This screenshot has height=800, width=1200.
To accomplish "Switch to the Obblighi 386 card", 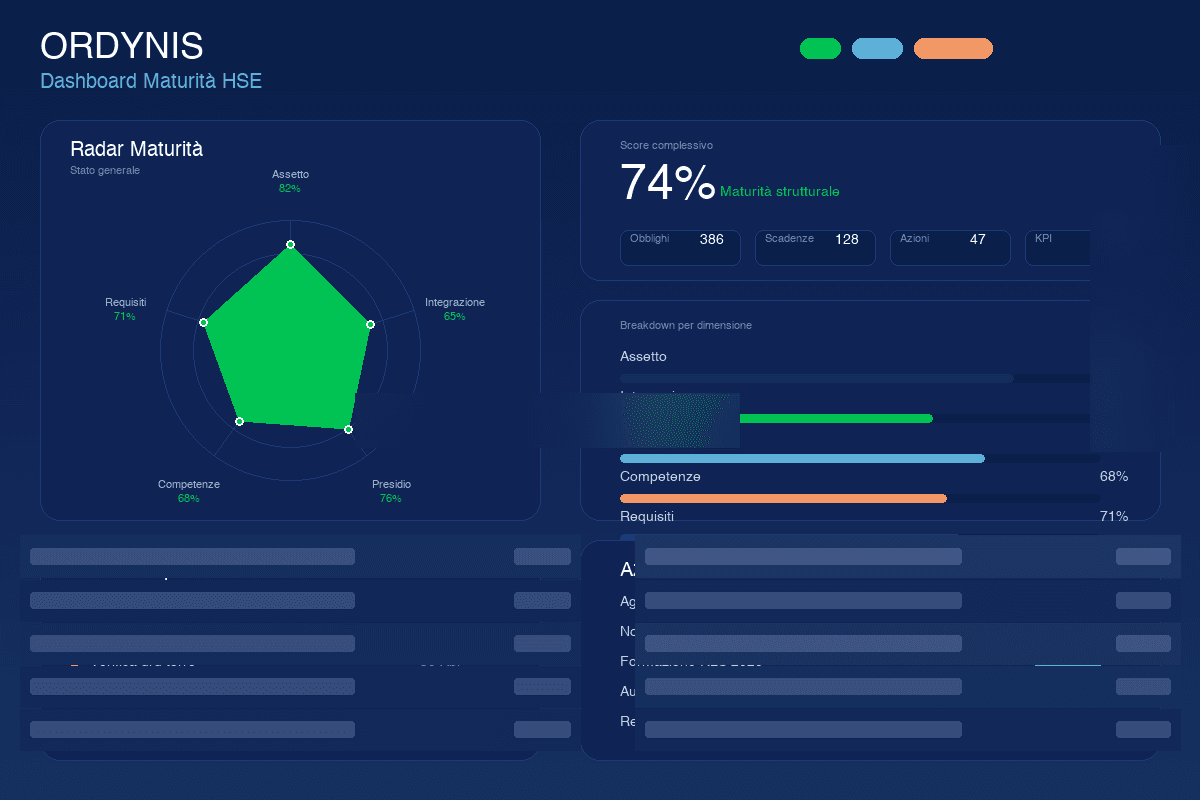I will click(x=680, y=247).
